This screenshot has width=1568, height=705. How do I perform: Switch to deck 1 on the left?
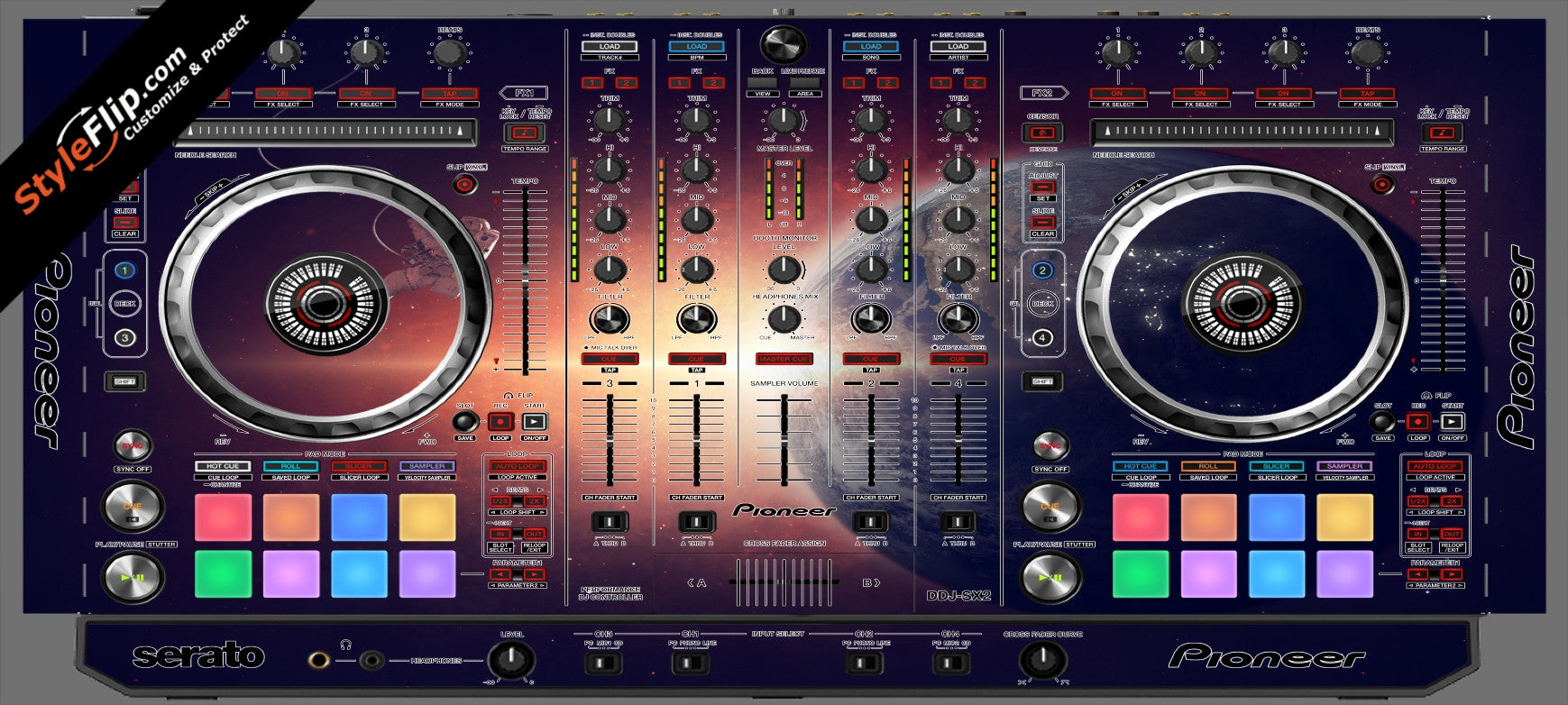coord(125,270)
